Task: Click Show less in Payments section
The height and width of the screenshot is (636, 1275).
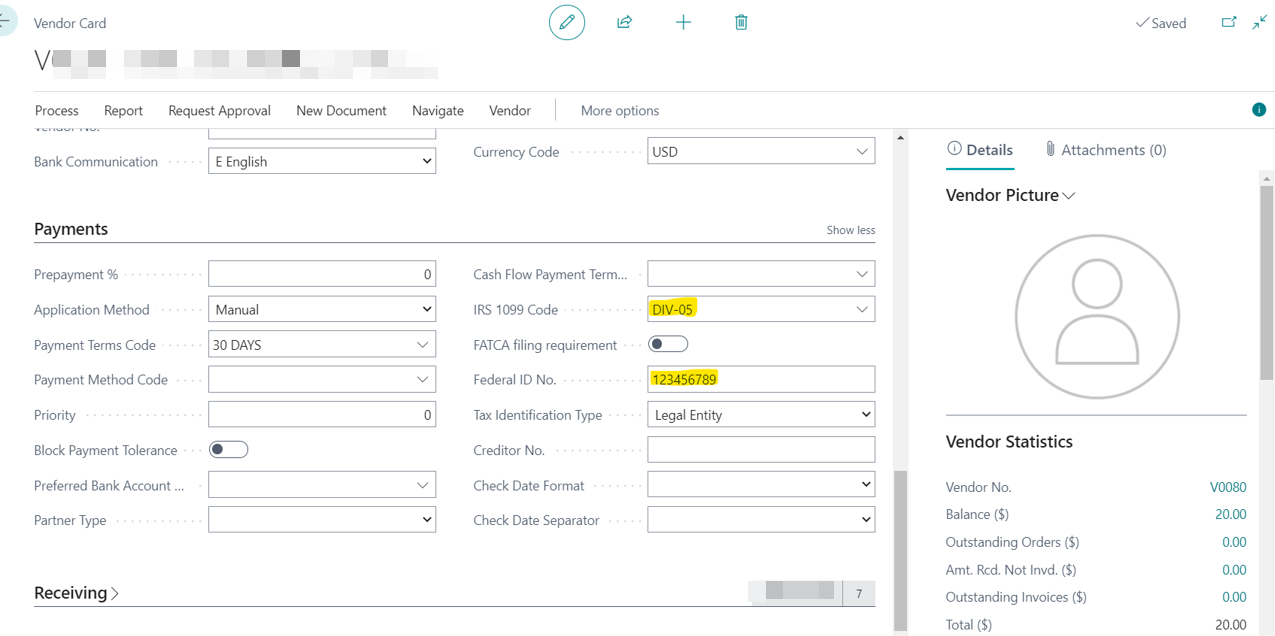Action: (x=850, y=230)
